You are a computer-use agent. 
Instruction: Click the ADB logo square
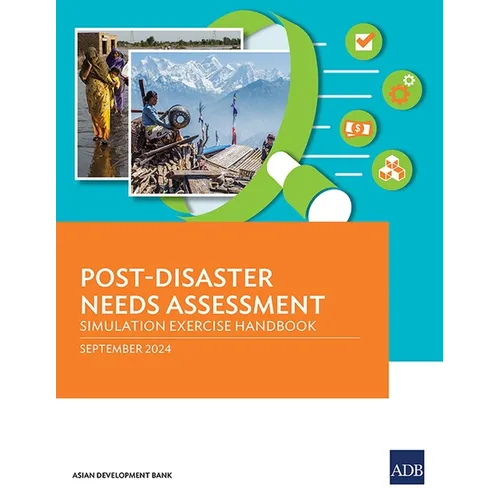point(407,467)
